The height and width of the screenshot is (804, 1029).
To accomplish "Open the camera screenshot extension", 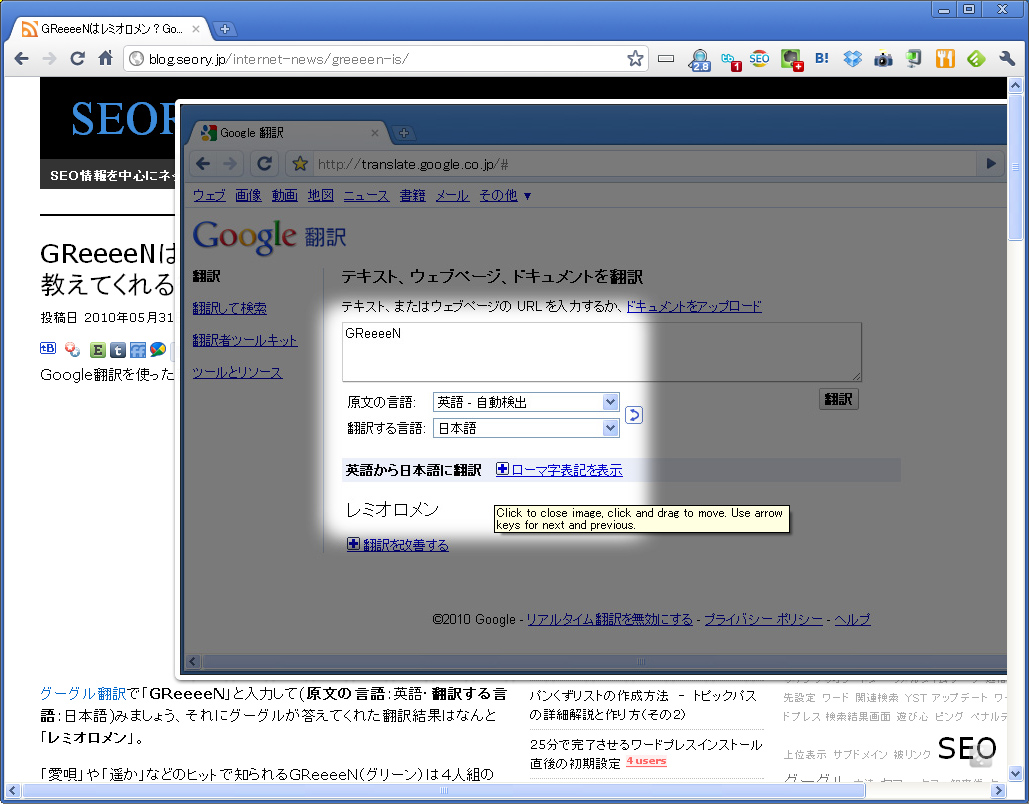I will 883,59.
